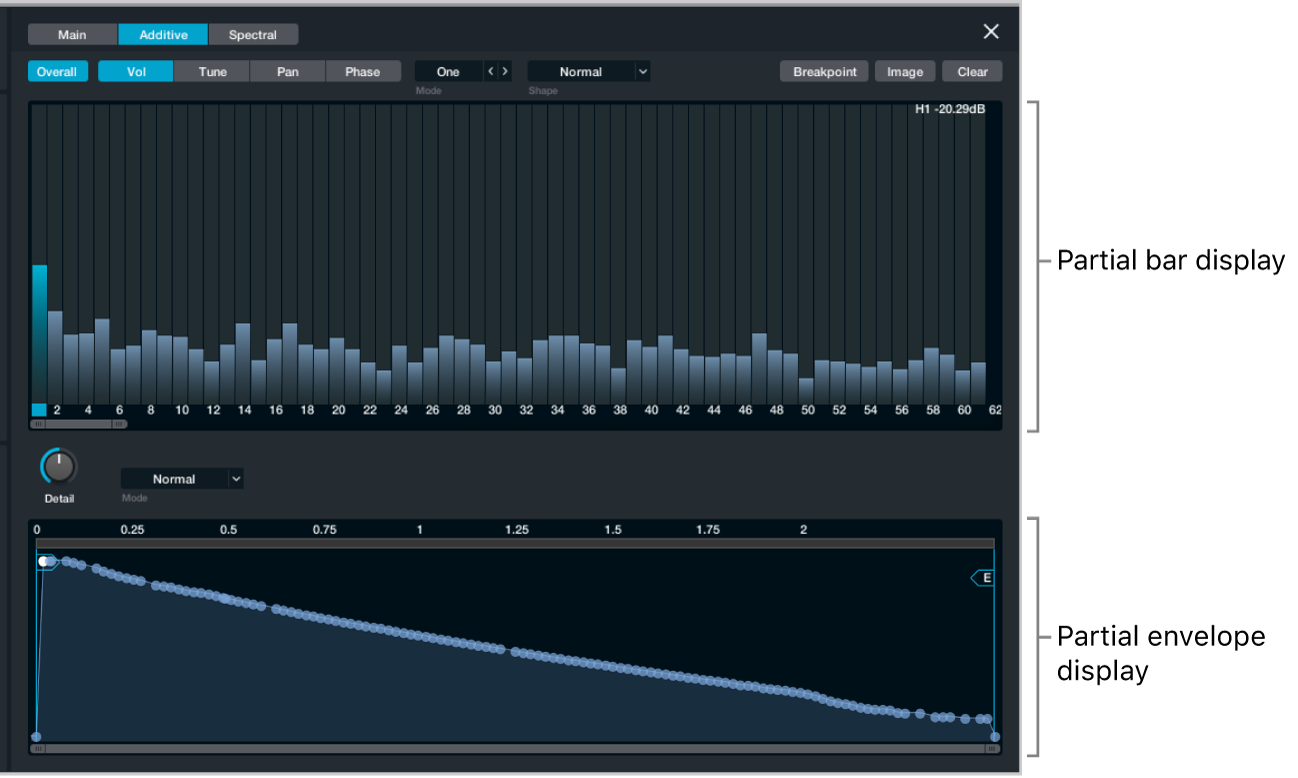This screenshot has width=1298, height=778.
Task: Switch to the Spectral tab
Action: [x=252, y=34]
